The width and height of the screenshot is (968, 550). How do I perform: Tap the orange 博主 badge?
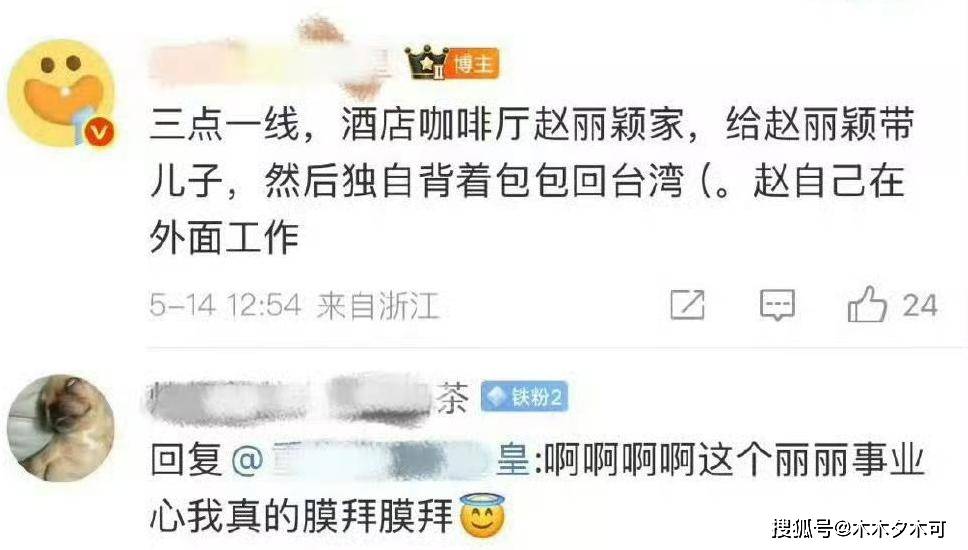(x=473, y=64)
